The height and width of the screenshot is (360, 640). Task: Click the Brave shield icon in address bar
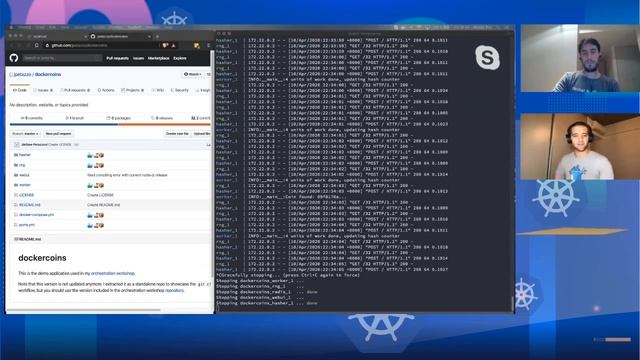[x=165, y=45]
